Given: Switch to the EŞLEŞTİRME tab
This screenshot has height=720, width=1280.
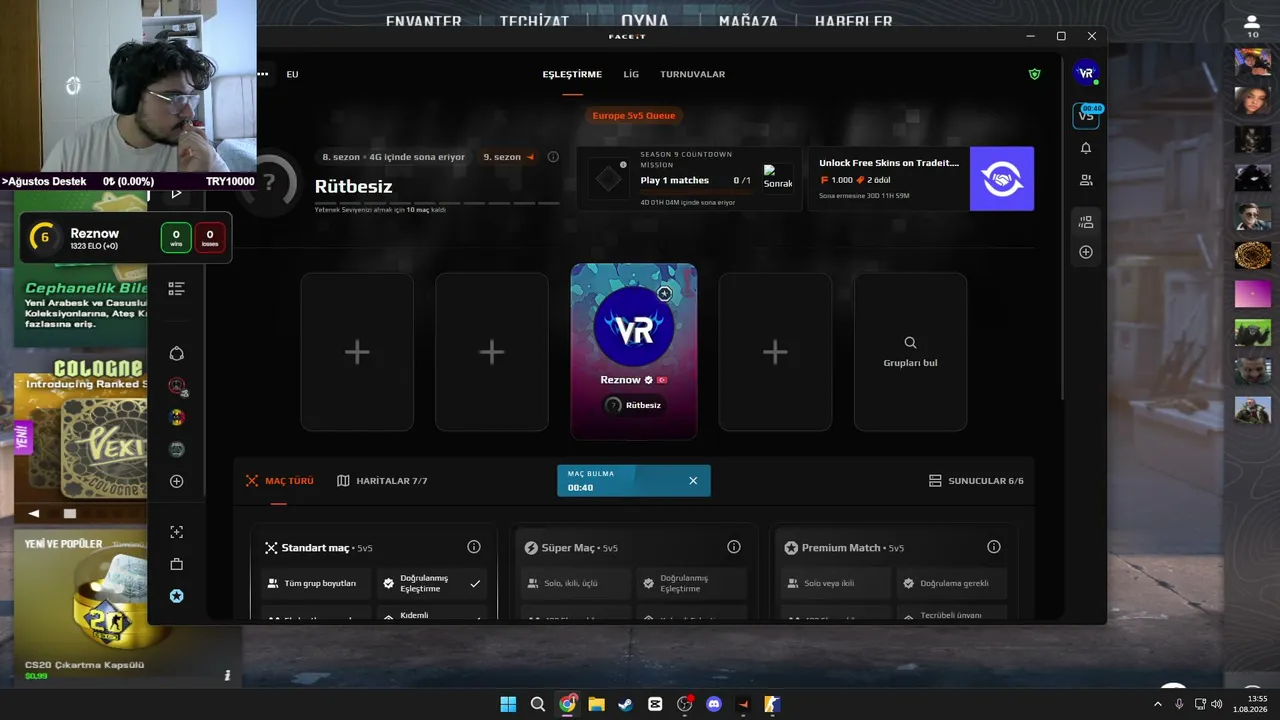Looking at the screenshot, I should click(572, 74).
